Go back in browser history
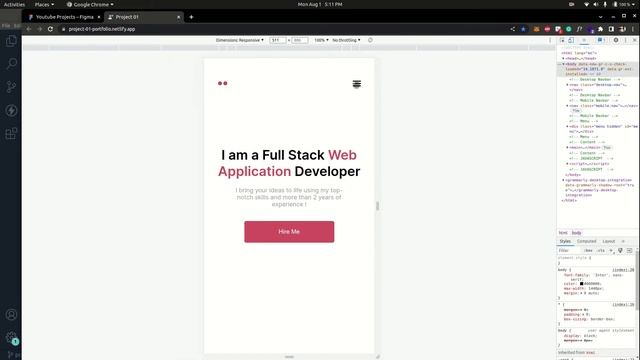Viewport: 640px width, 360px height. click(29, 29)
